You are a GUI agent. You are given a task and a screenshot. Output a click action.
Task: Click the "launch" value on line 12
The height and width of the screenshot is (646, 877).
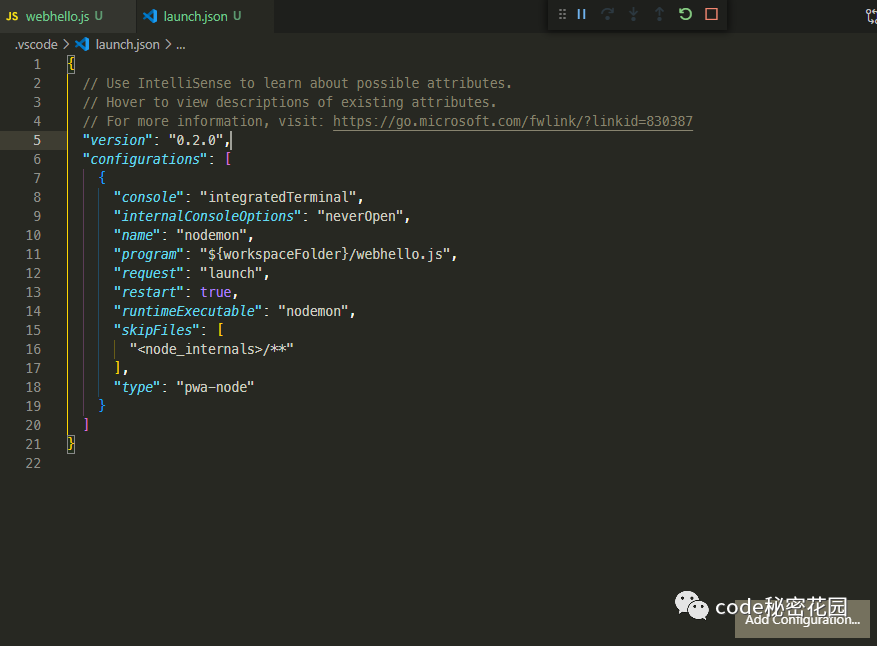pyautogui.click(x=231, y=274)
